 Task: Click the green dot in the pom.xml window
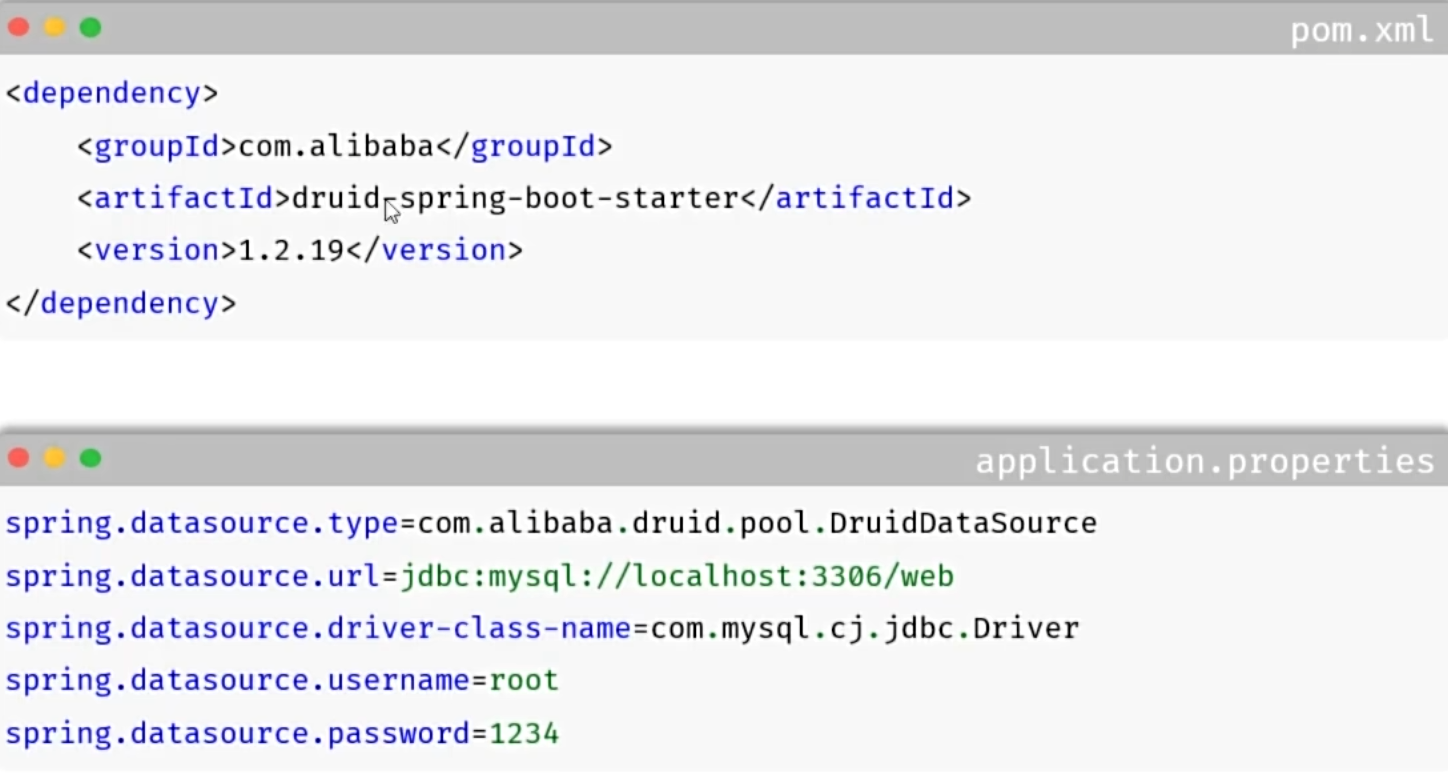(x=91, y=27)
